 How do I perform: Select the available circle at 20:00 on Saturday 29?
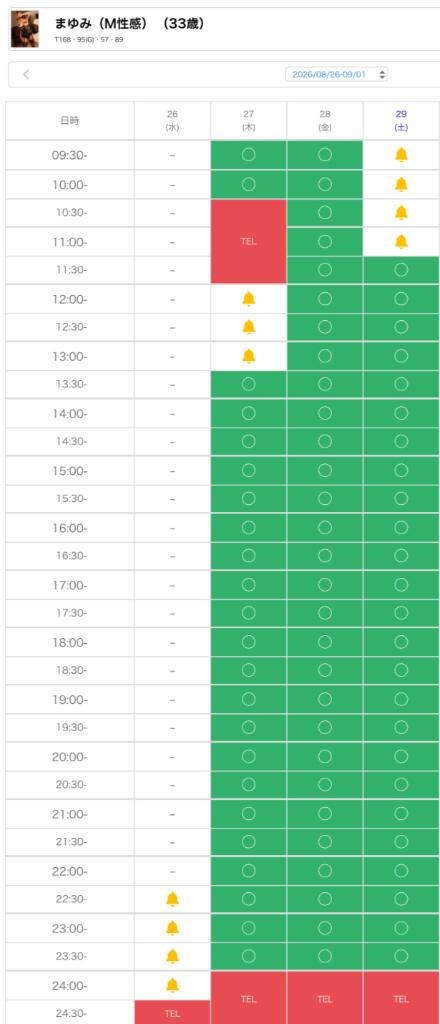tap(401, 756)
